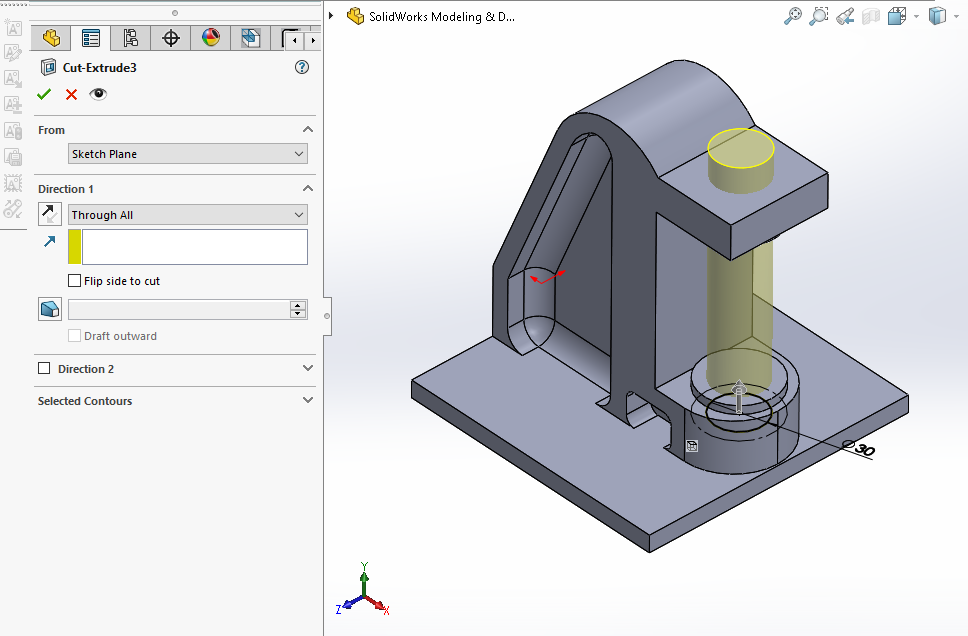Expand the Selected Contours section
968x636 pixels.
point(307,401)
